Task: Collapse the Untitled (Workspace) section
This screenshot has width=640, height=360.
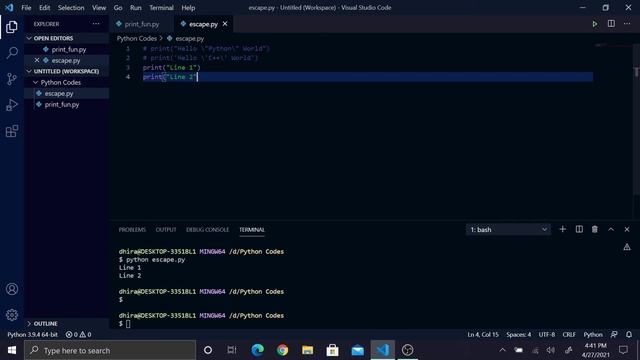Action: (67, 71)
